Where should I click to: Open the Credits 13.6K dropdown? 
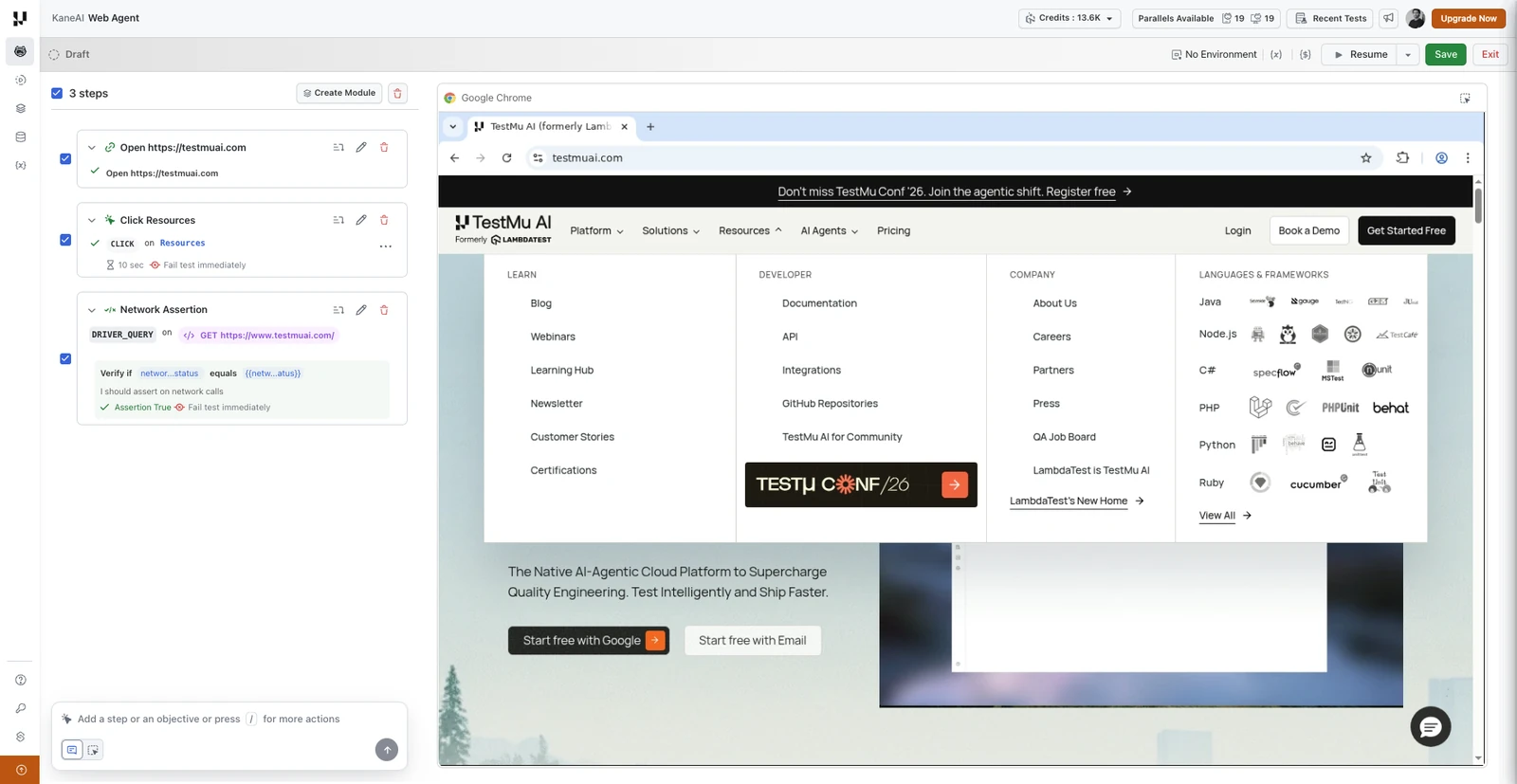point(1069,18)
